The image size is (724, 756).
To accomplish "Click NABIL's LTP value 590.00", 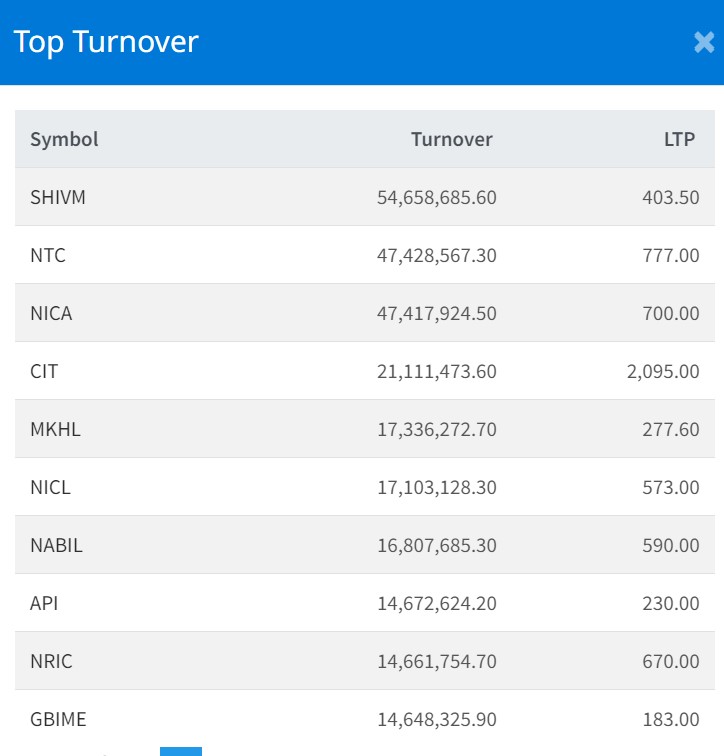I will (x=670, y=545).
